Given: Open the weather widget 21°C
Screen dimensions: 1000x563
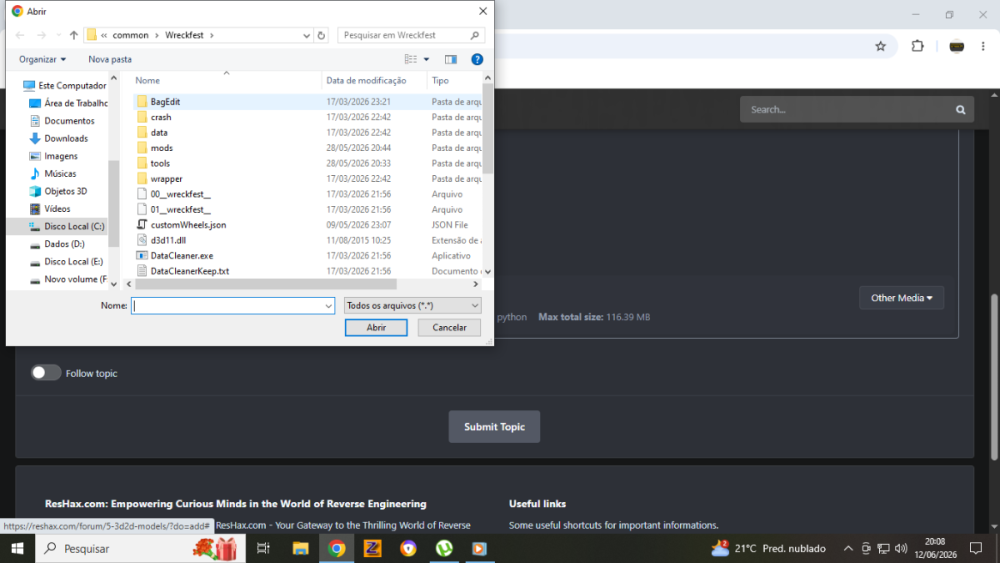Looking at the screenshot, I should click(x=768, y=548).
